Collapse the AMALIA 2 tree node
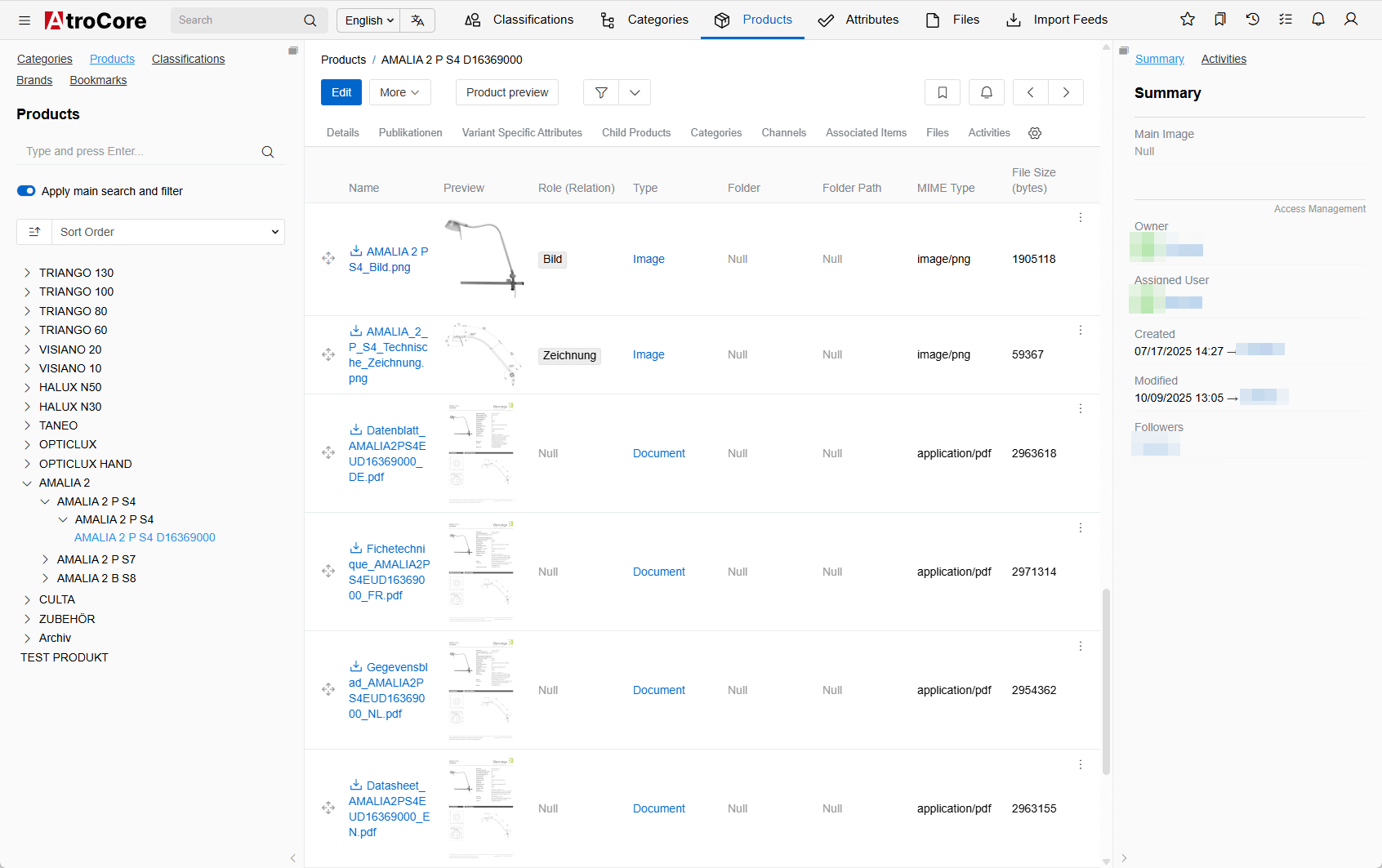The image size is (1382, 868). tap(27, 483)
